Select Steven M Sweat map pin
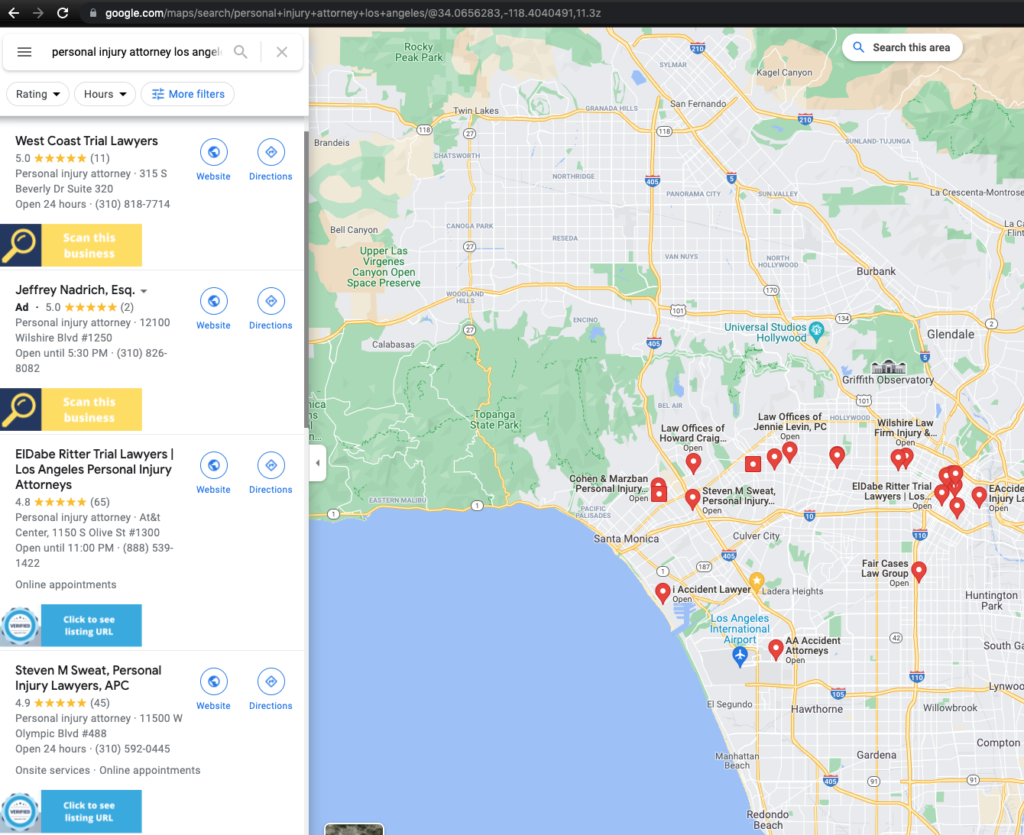Image resolution: width=1024 pixels, height=835 pixels. coord(692,499)
